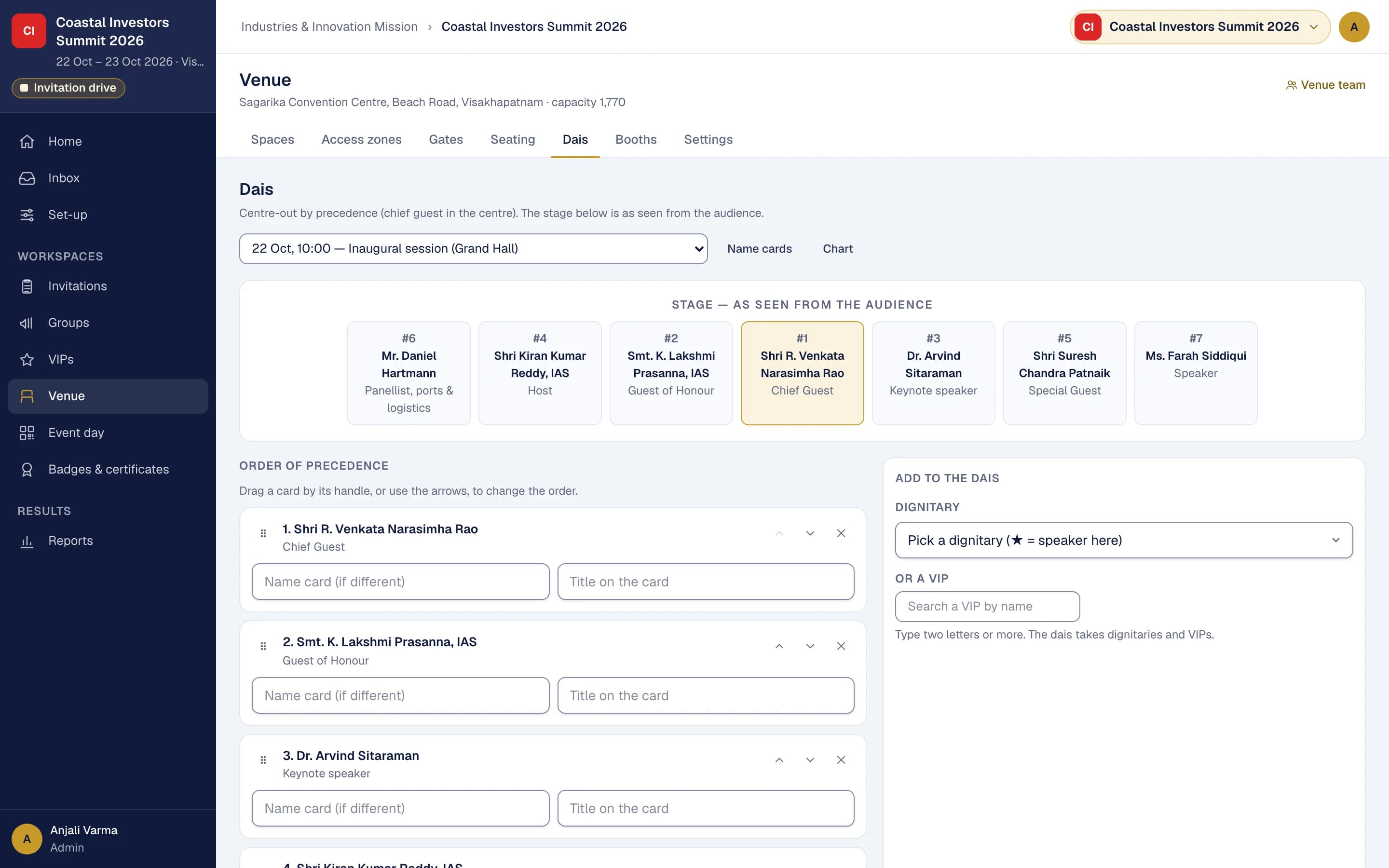1389x868 pixels.
Task: Remove Smt. K. Lakshmi Prasanna from dais
Action: (841, 646)
